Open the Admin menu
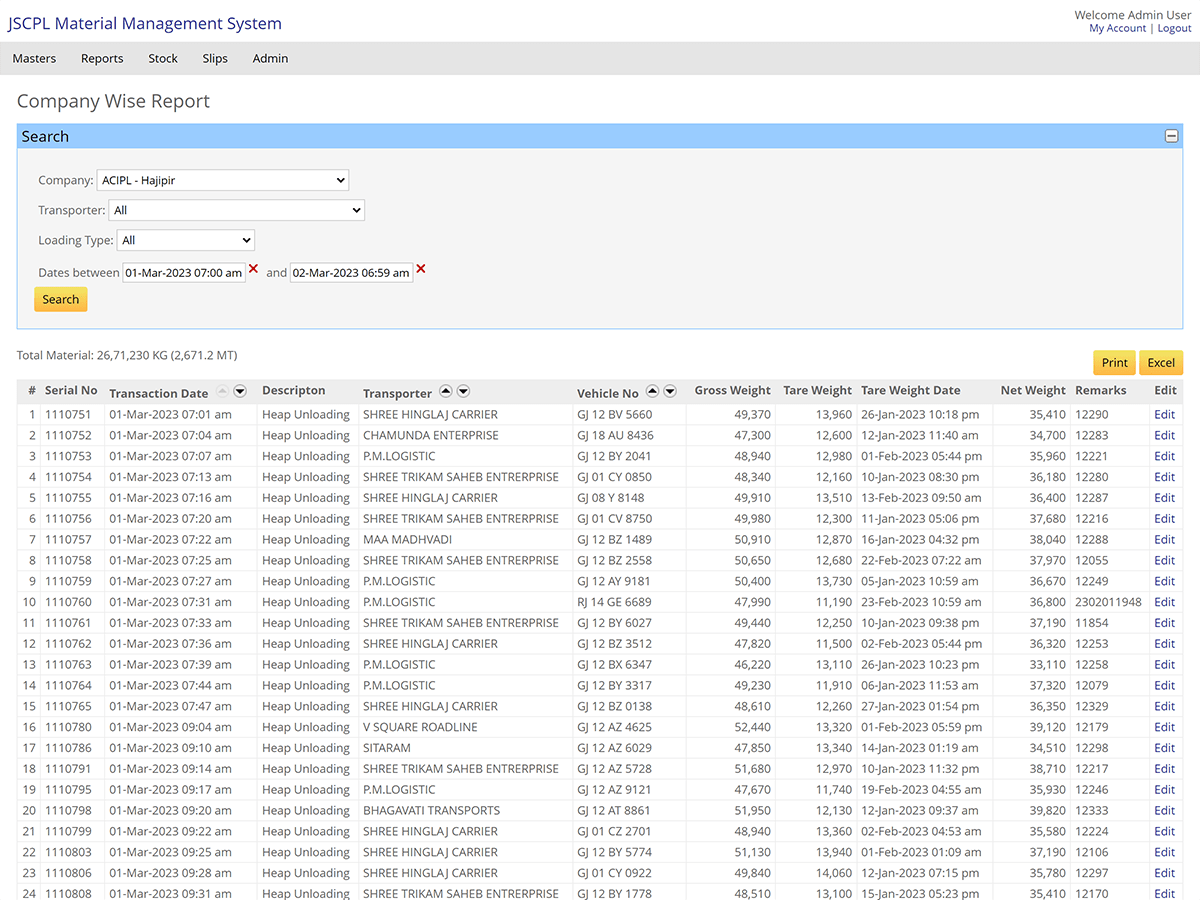 270,58
